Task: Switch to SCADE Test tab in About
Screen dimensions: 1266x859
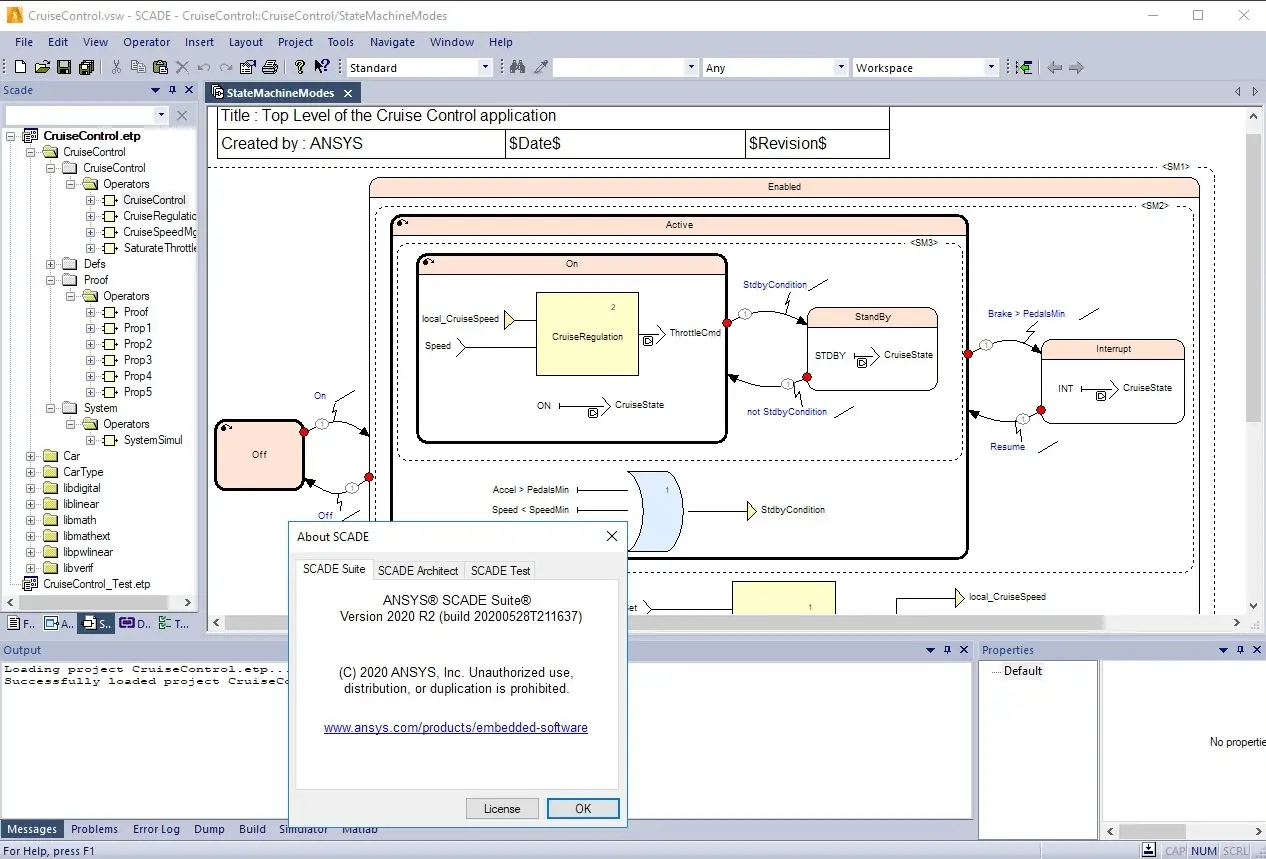Action: pos(500,570)
